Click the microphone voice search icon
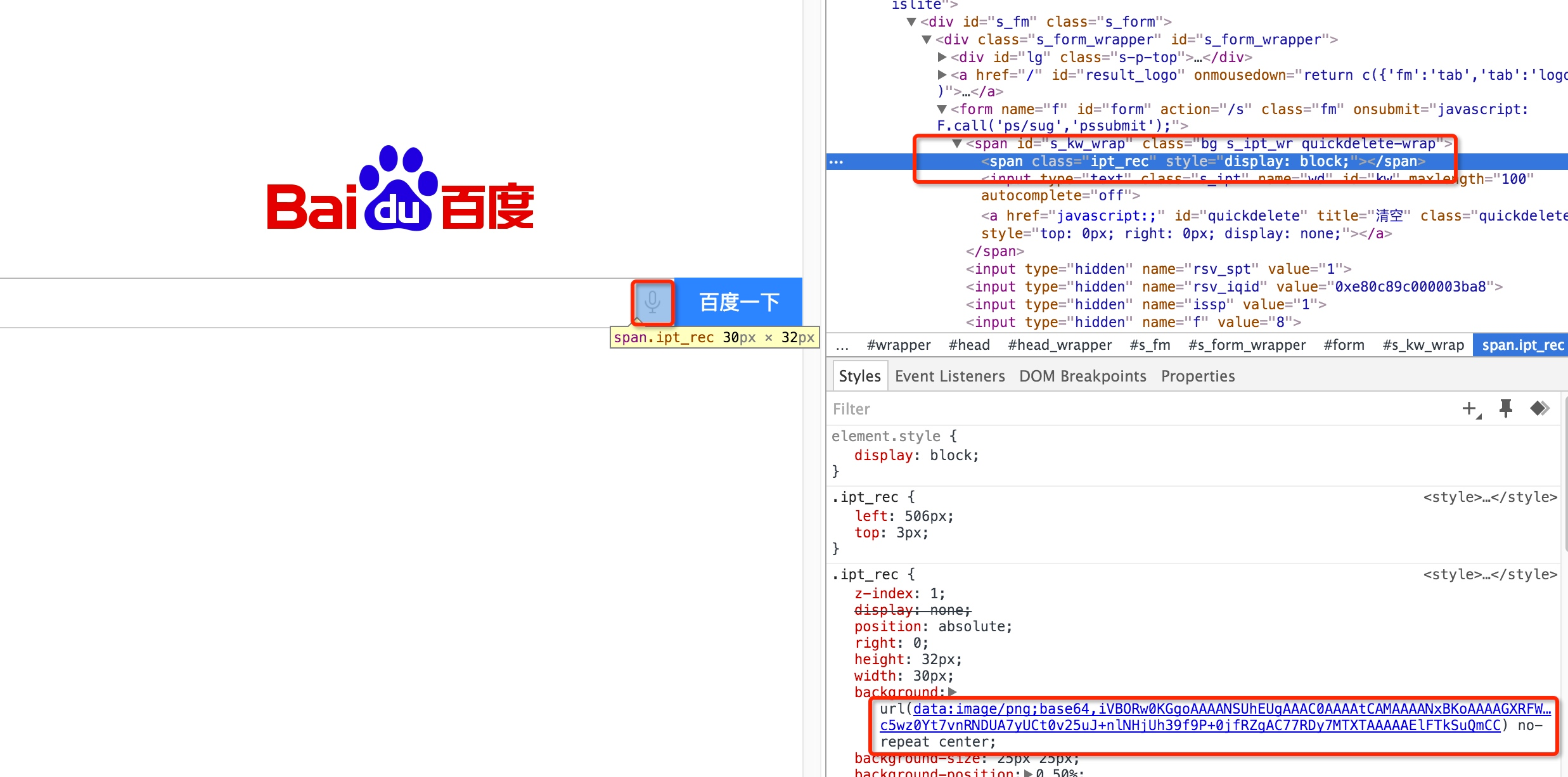The image size is (1568, 777). click(652, 302)
